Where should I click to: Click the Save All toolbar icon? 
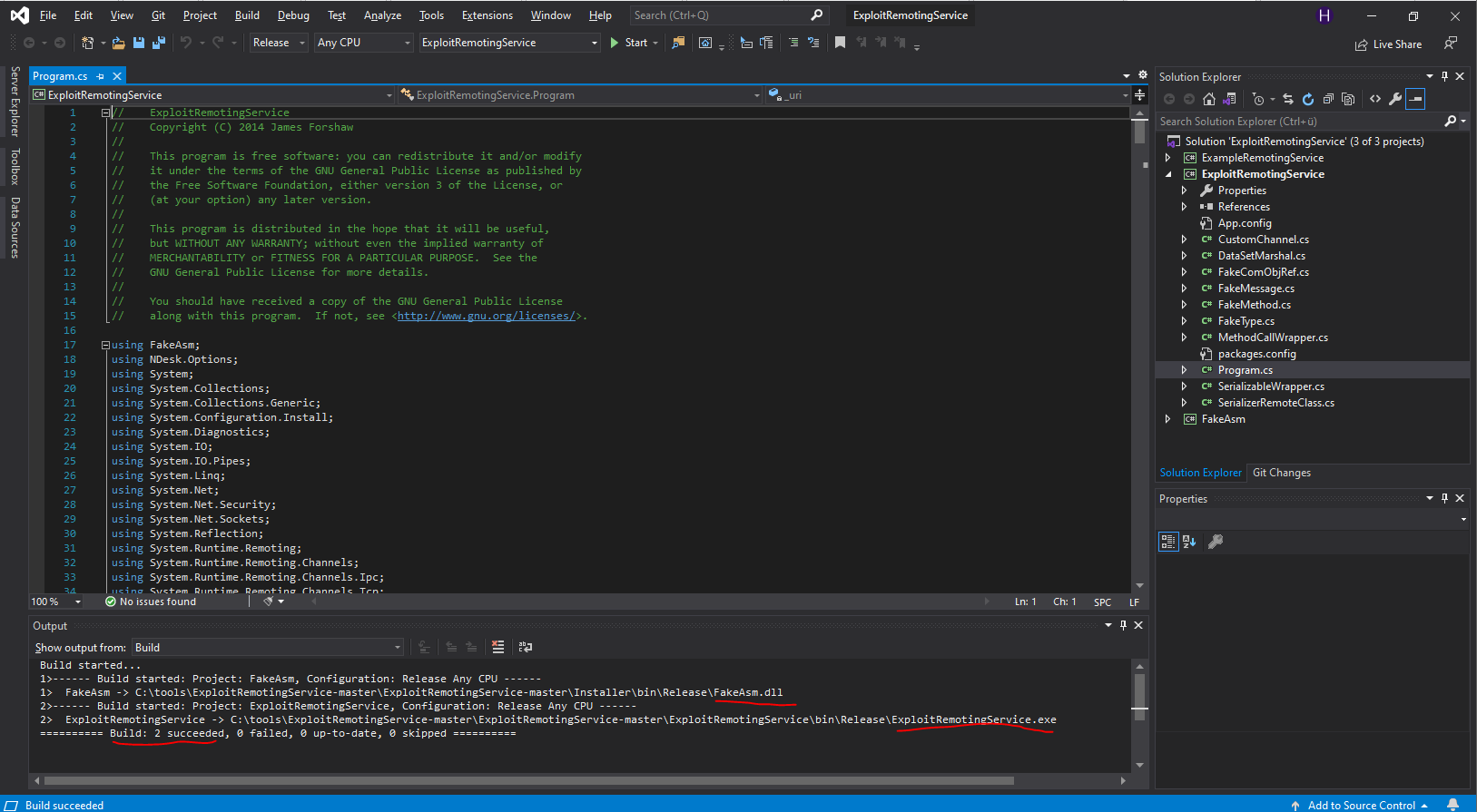pos(159,43)
